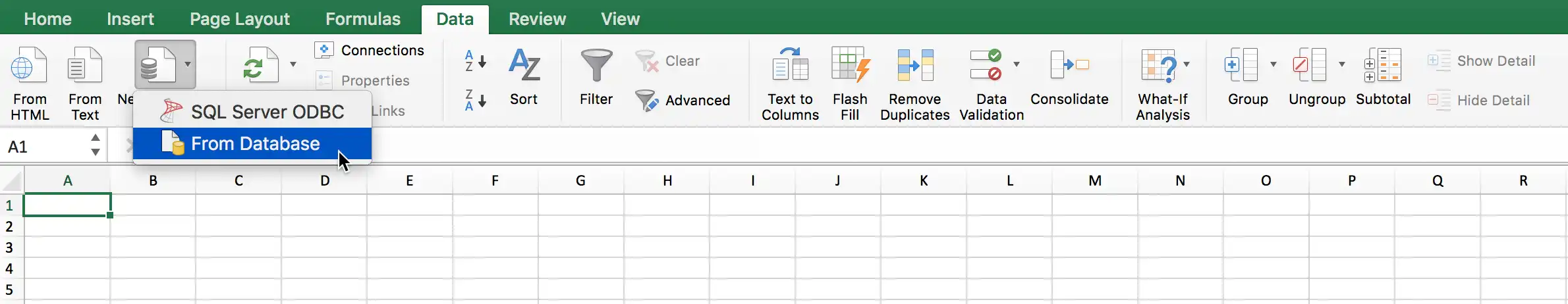The height and width of the screenshot is (304, 1568).
Task: Expand the What-If Analysis dropdown arrow
Action: (1187, 64)
